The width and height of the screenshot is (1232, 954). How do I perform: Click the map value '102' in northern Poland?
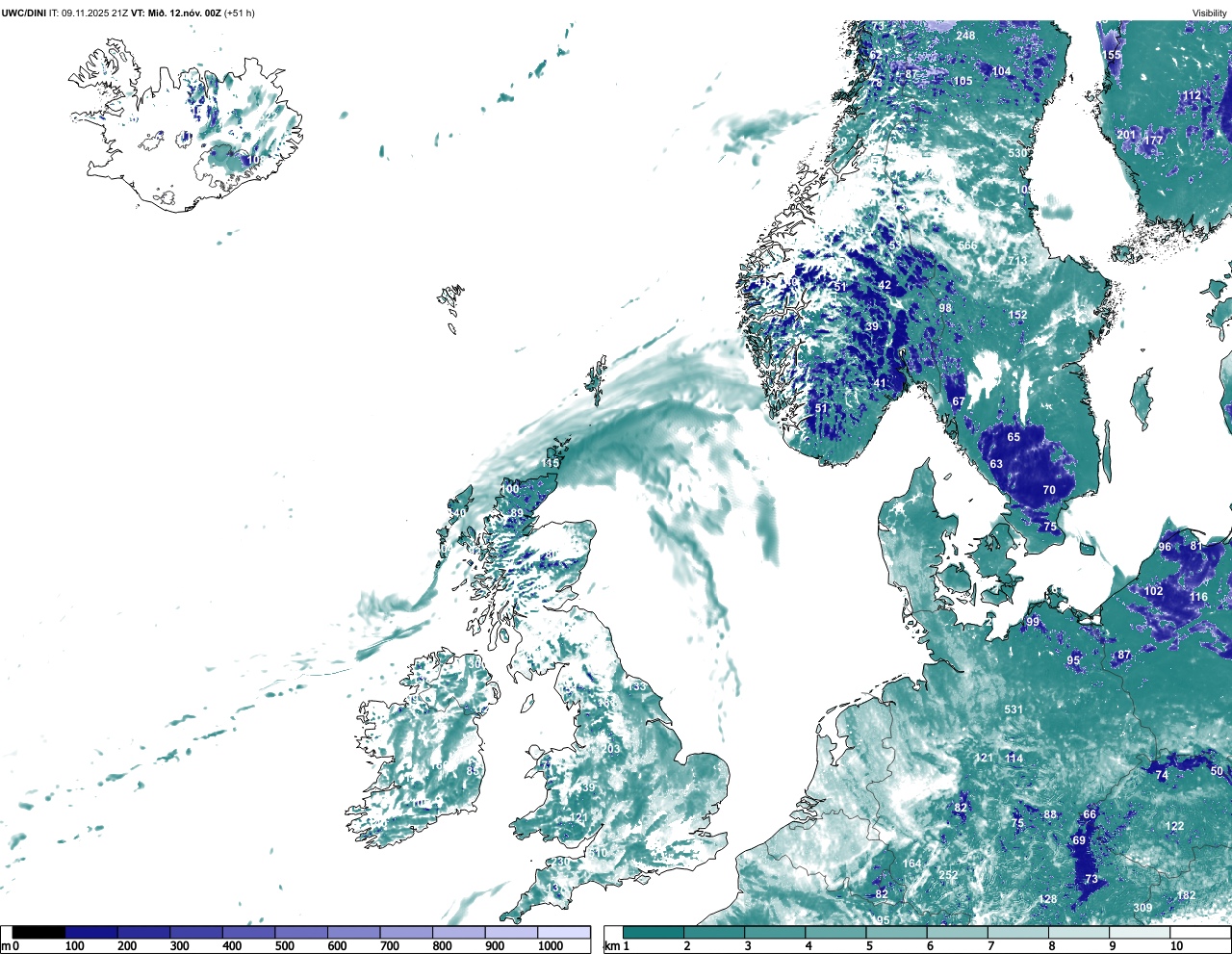(x=1153, y=591)
